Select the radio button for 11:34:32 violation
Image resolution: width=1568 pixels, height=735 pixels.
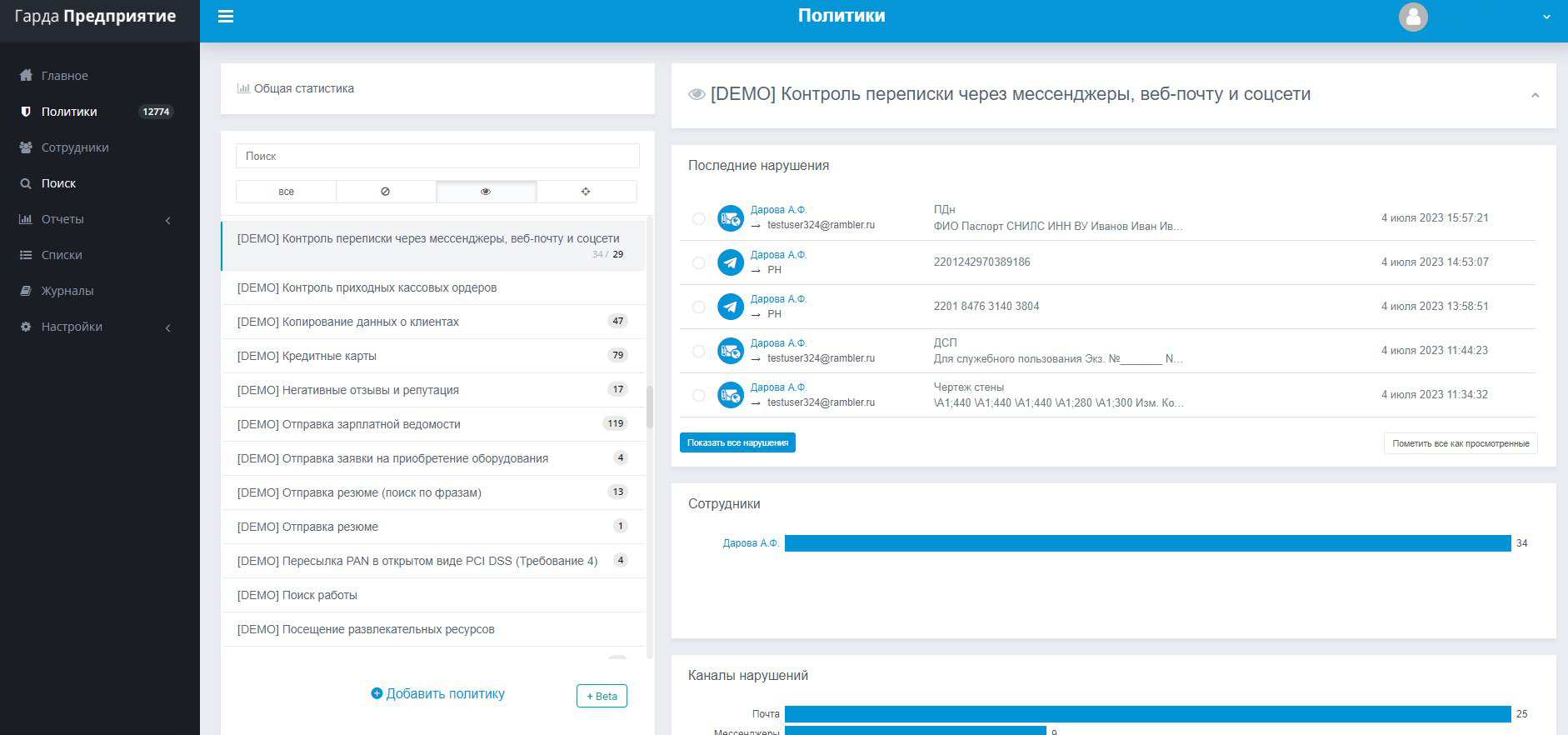tap(698, 395)
